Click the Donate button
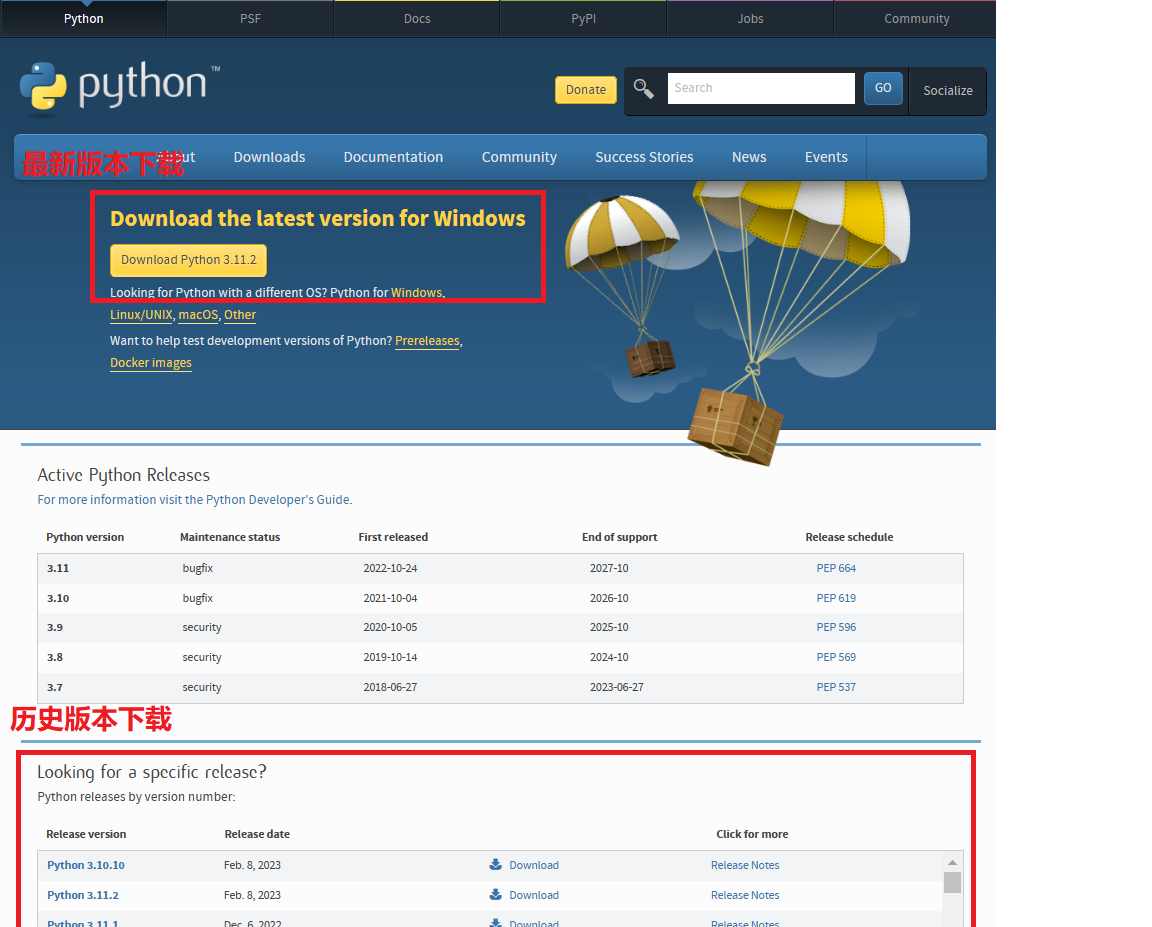The width and height of the screenshot is (1152, 927). (586, 90)
